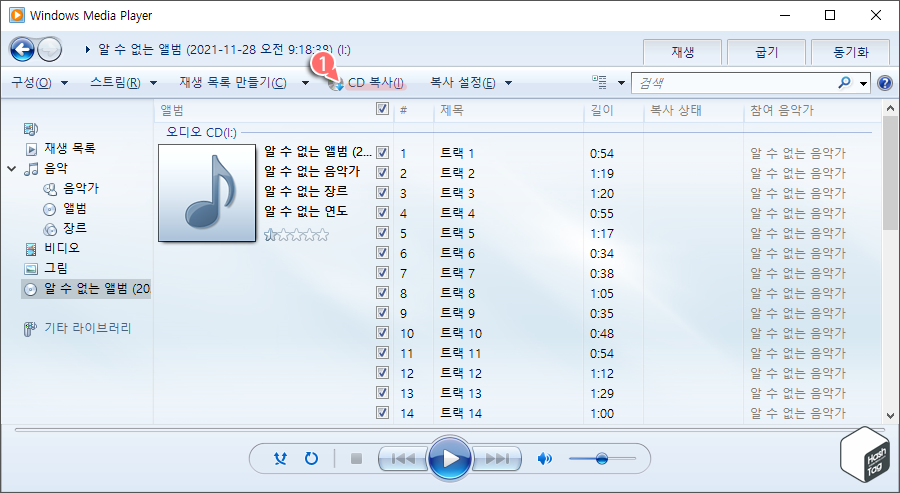Open the 스트림(R) dropdown menu
The height and width of the screenshot is (493, 900).
(123, 83)
